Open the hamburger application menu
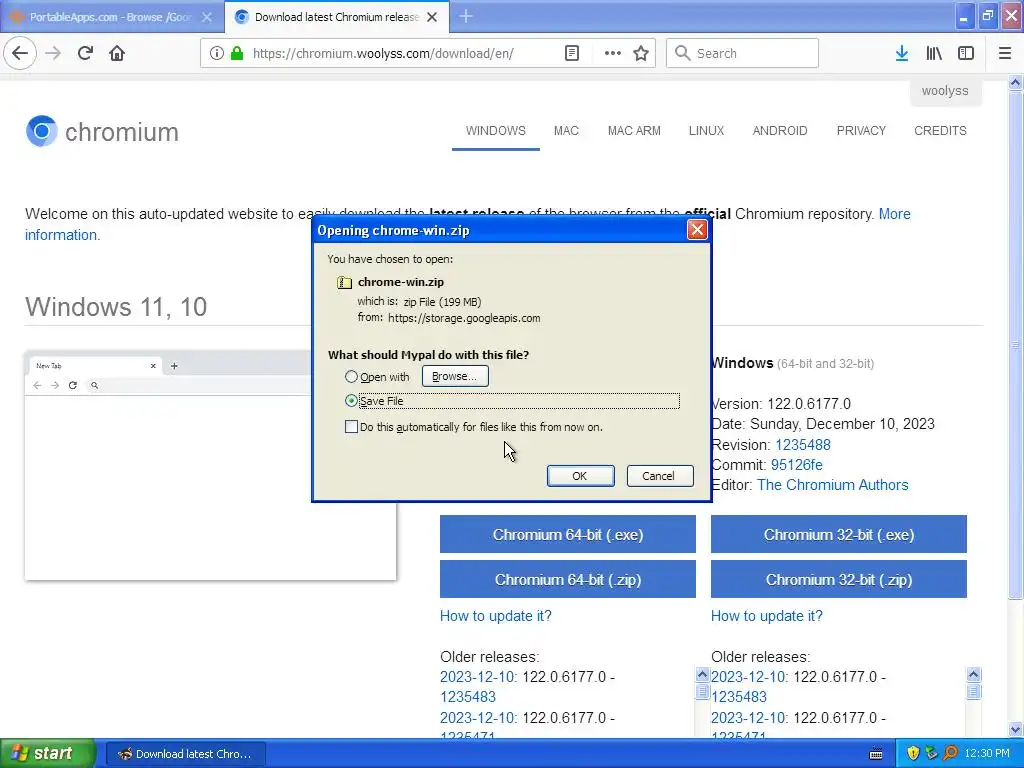 pos(1004,53)
